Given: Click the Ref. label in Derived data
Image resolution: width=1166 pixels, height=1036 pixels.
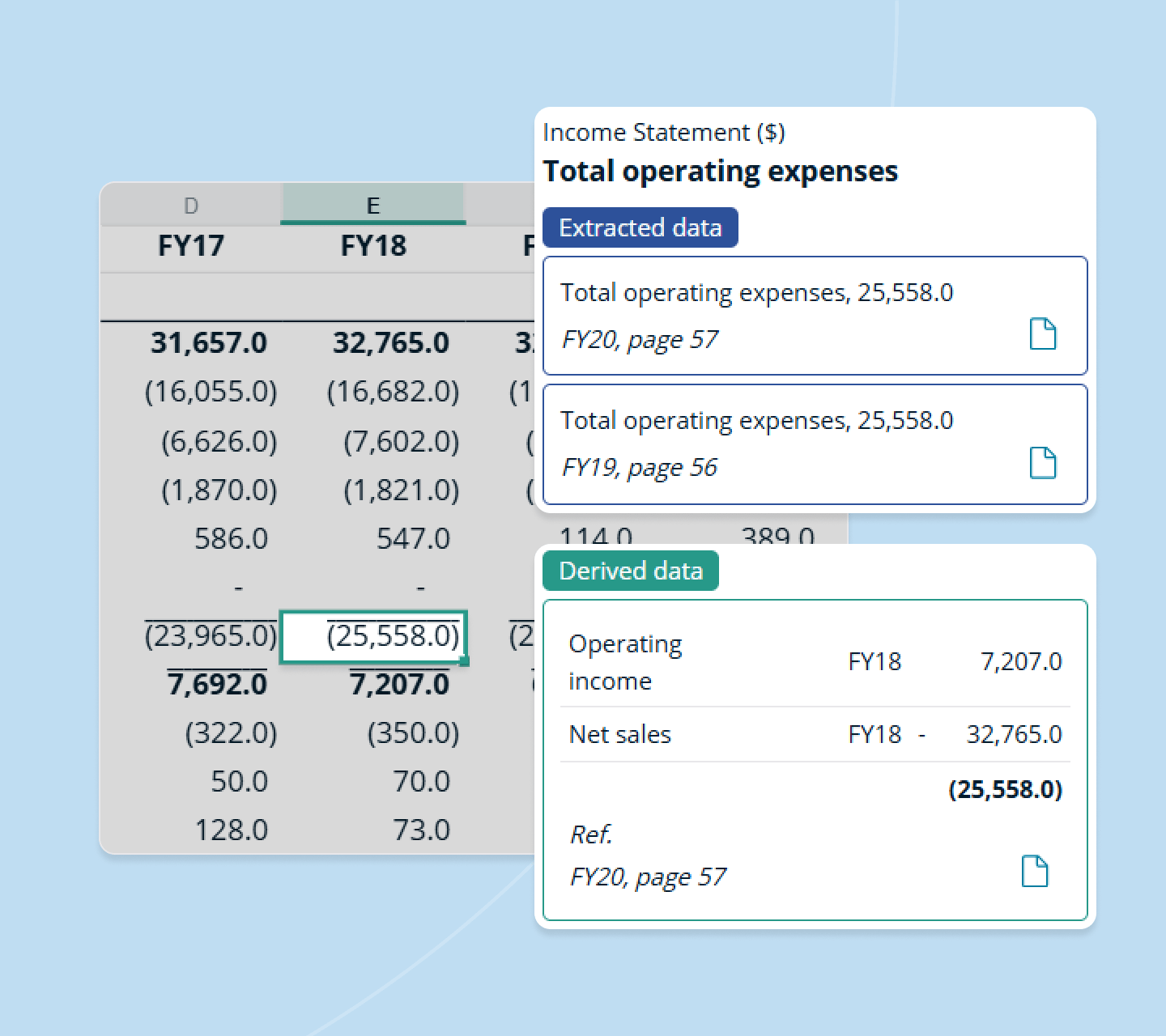Looking at the screenshot, I should point(591,834).
